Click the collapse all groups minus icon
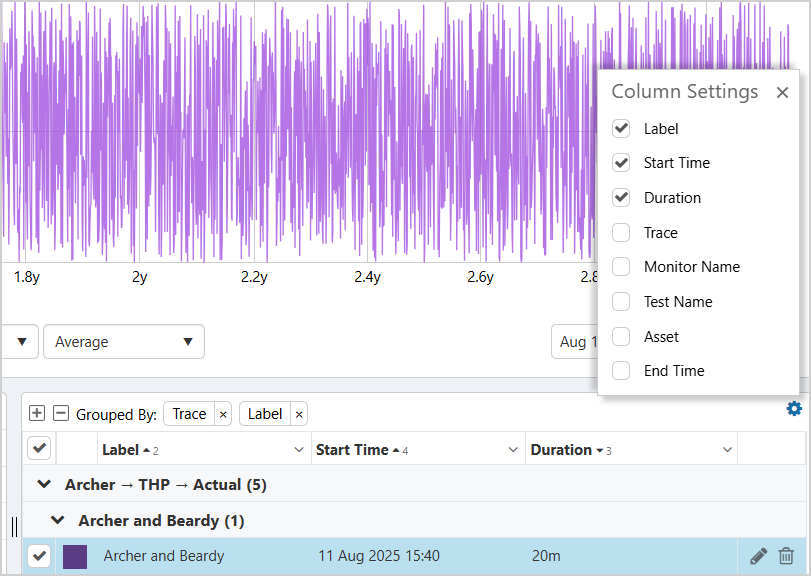This screenshot has height=576, width=811. (61, 414)
